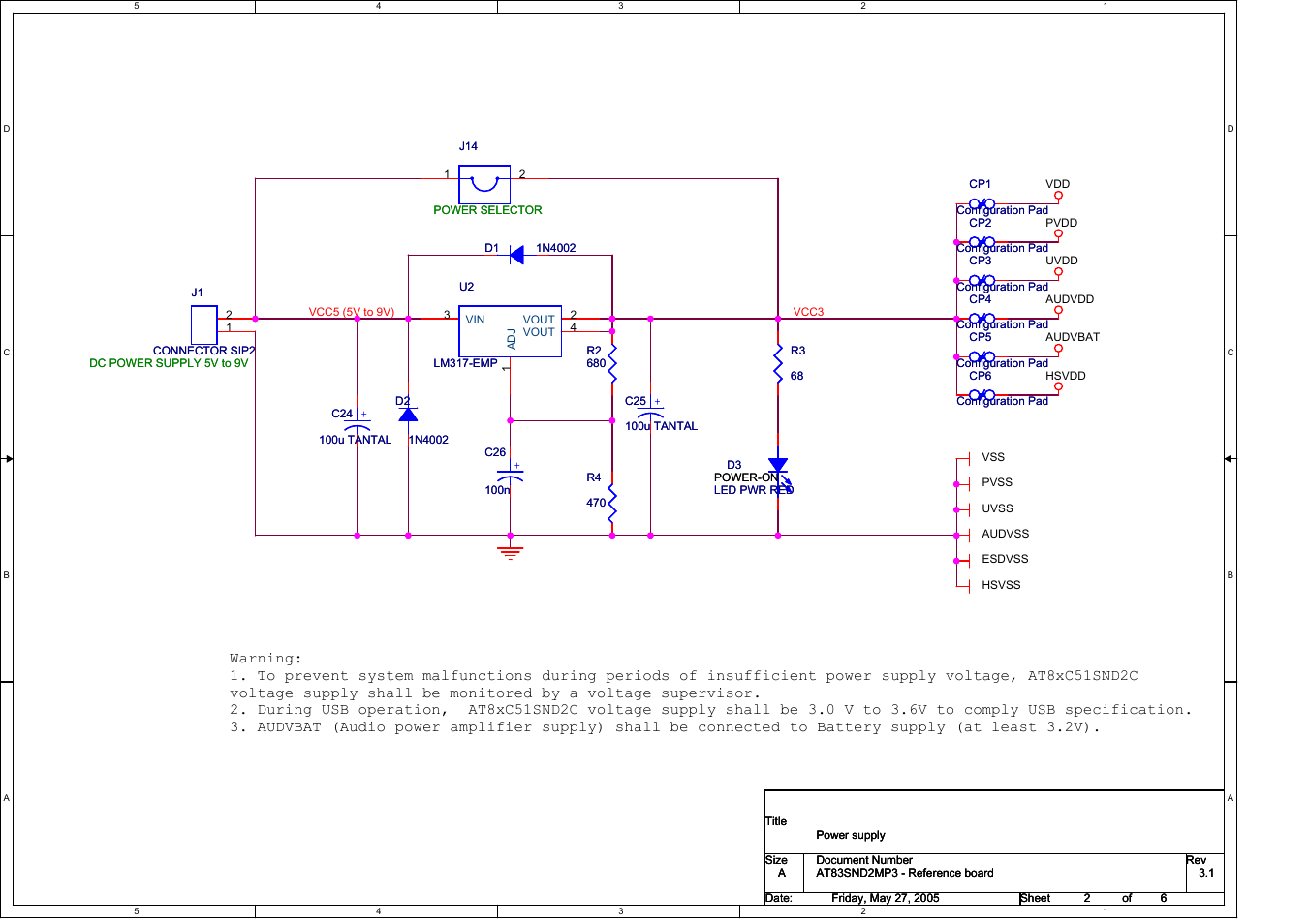Image resolution: width=1309 pixels, height=924 pixels.
Task: Click the AUDVBAT warning note line
Action: point(665,727)
